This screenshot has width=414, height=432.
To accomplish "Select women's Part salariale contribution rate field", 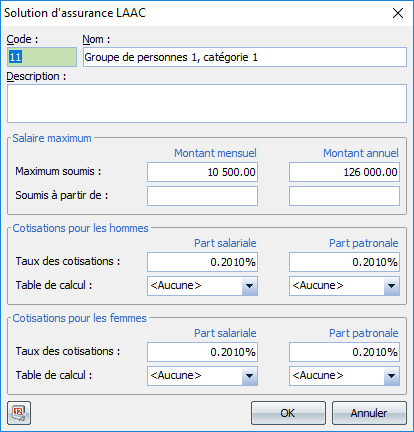I will [202, 352].
